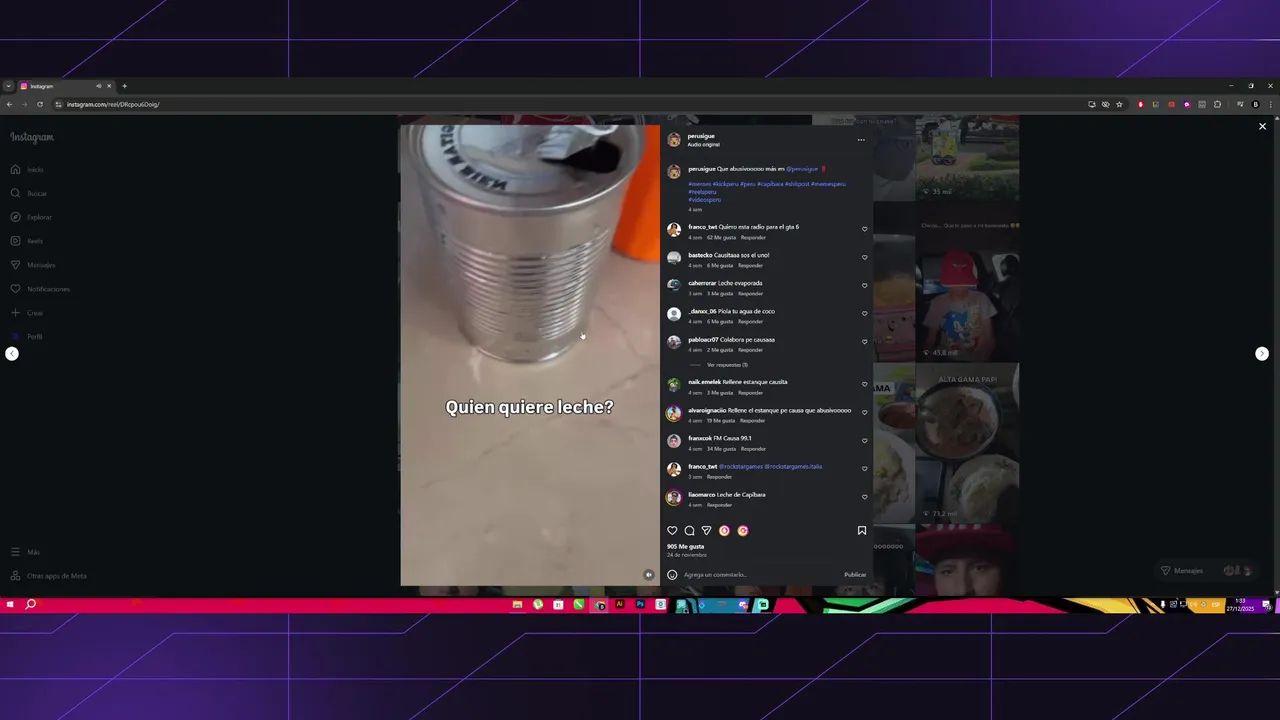Open the emoji picker in comment box
Image resolution: width=1280 pixels, height=720 pixels.
tap(672, 575)
